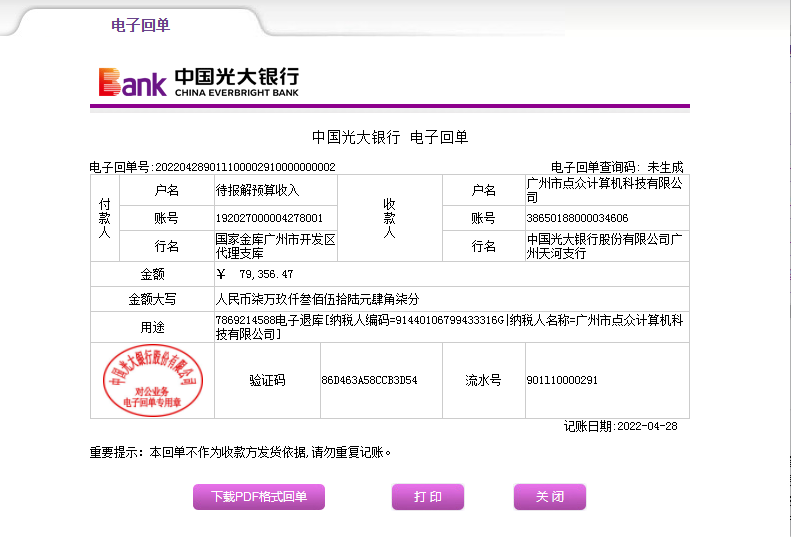Click the 收款人 header cell
791x537 pixels.
[389, 218]
